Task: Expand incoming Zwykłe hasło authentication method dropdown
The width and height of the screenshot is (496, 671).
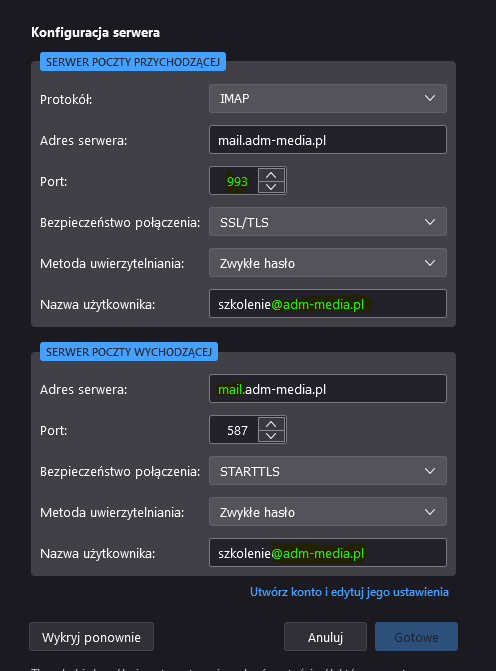Action: coord(328,263)
